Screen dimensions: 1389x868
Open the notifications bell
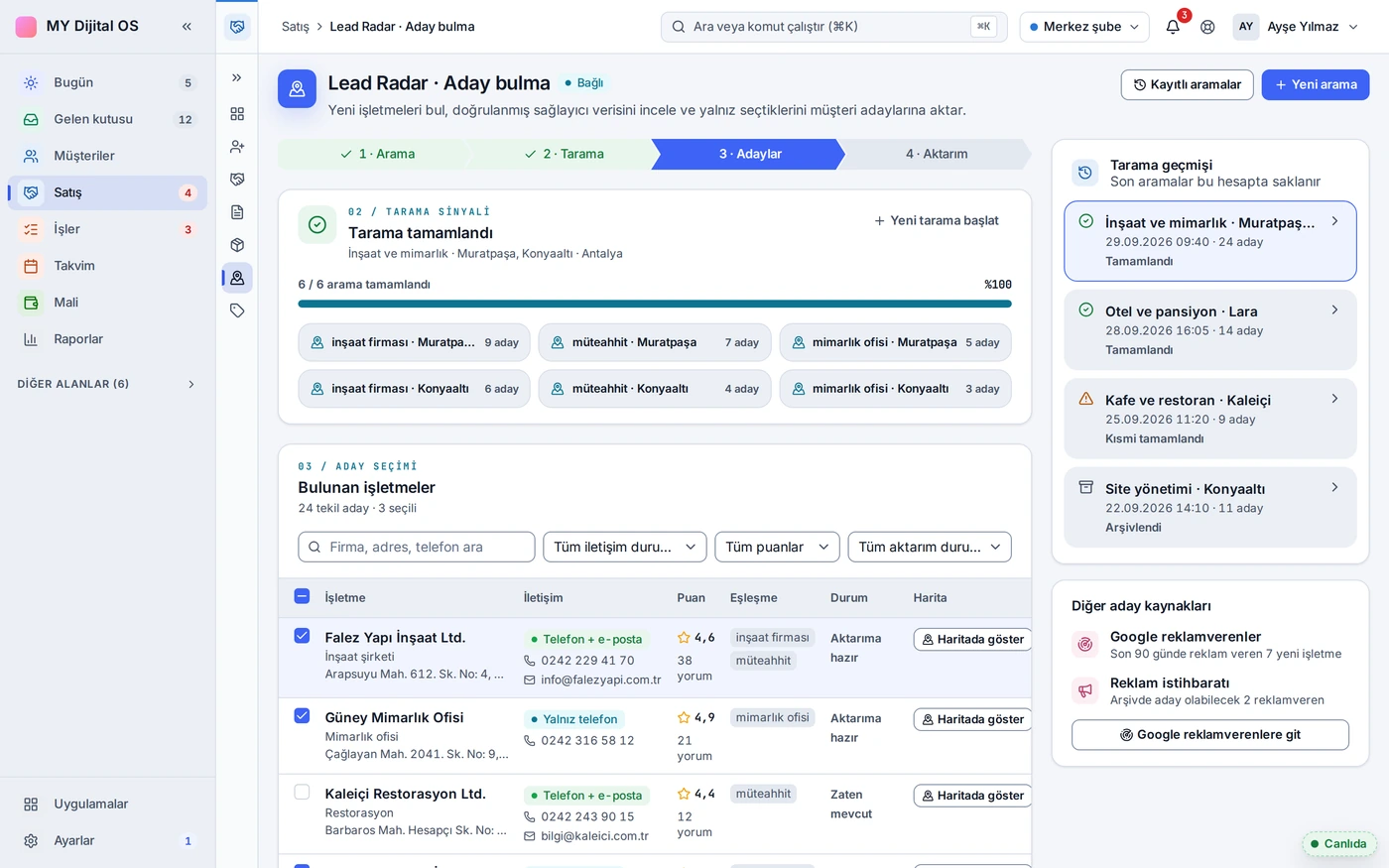1173,27
